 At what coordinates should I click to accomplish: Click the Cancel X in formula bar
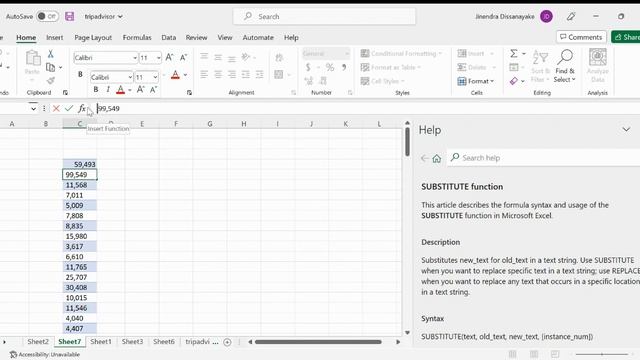pos(56,109)
